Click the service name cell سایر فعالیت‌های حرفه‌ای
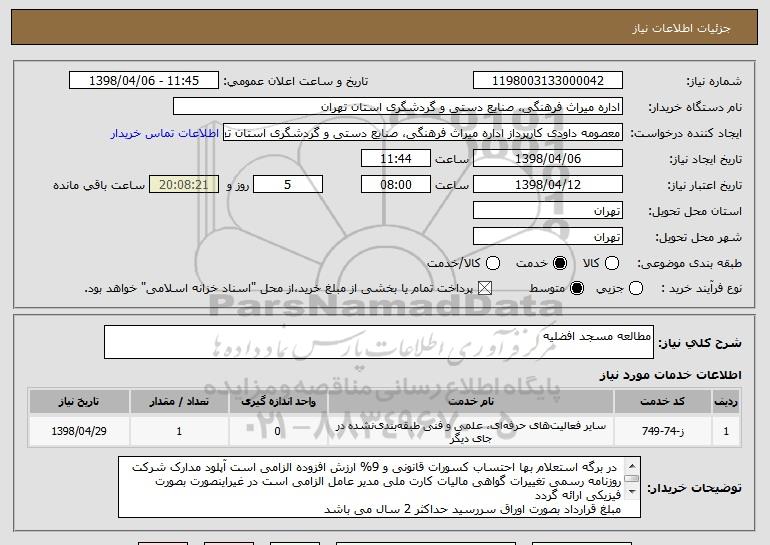This screenshot has width=770, height=545. click(x=470, y=431)
